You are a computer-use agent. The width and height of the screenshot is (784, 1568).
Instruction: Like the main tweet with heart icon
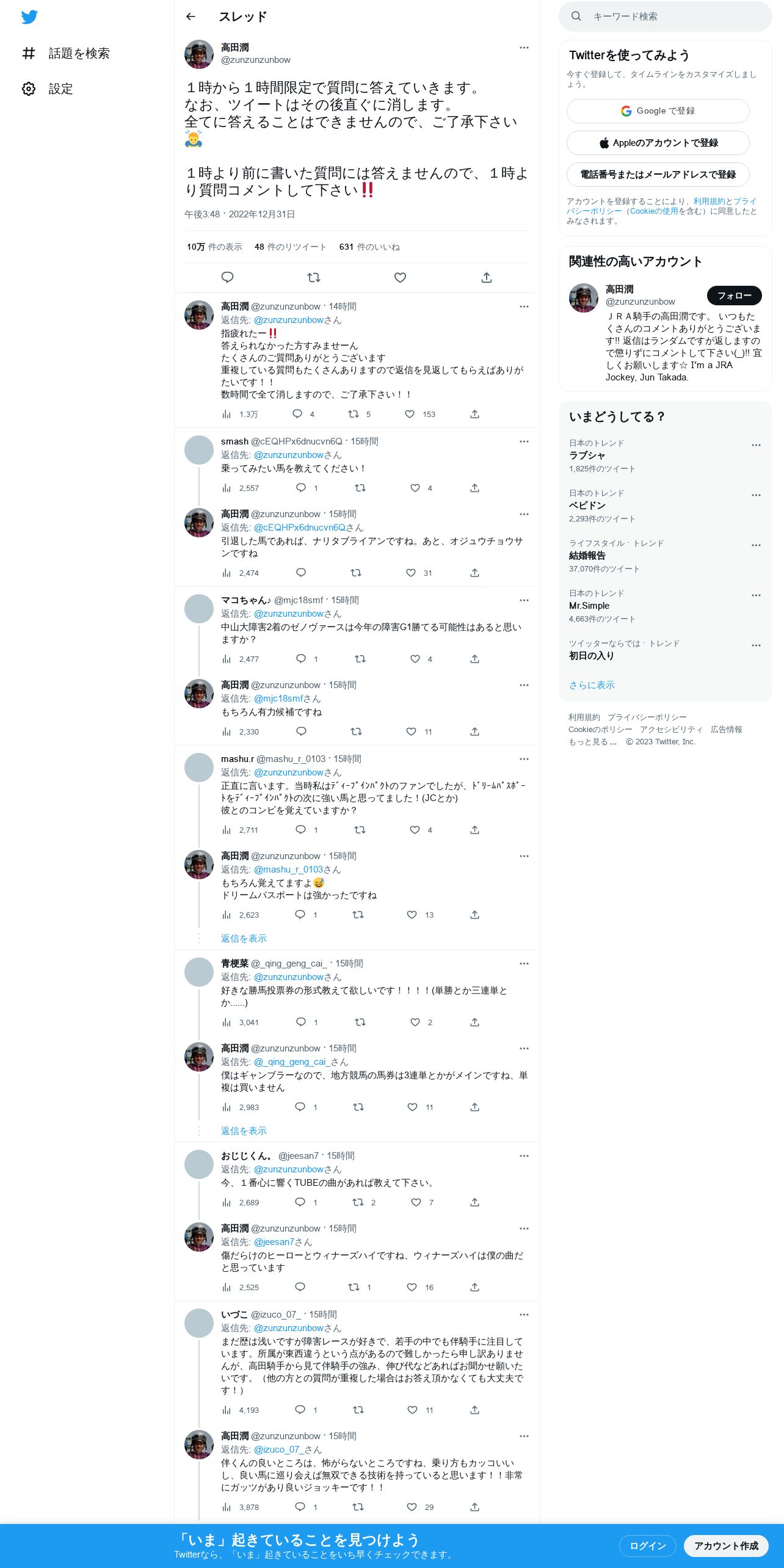point(400,277)
